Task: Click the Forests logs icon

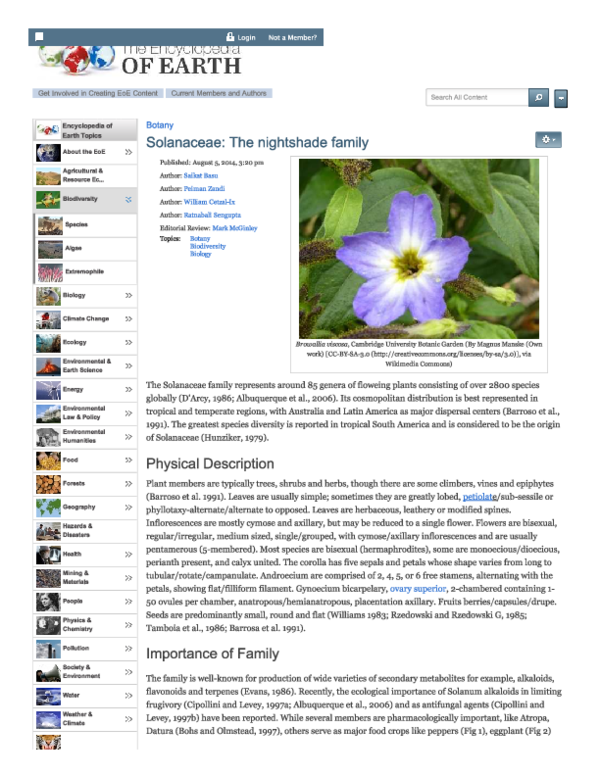Action: (x=48, y=484)
